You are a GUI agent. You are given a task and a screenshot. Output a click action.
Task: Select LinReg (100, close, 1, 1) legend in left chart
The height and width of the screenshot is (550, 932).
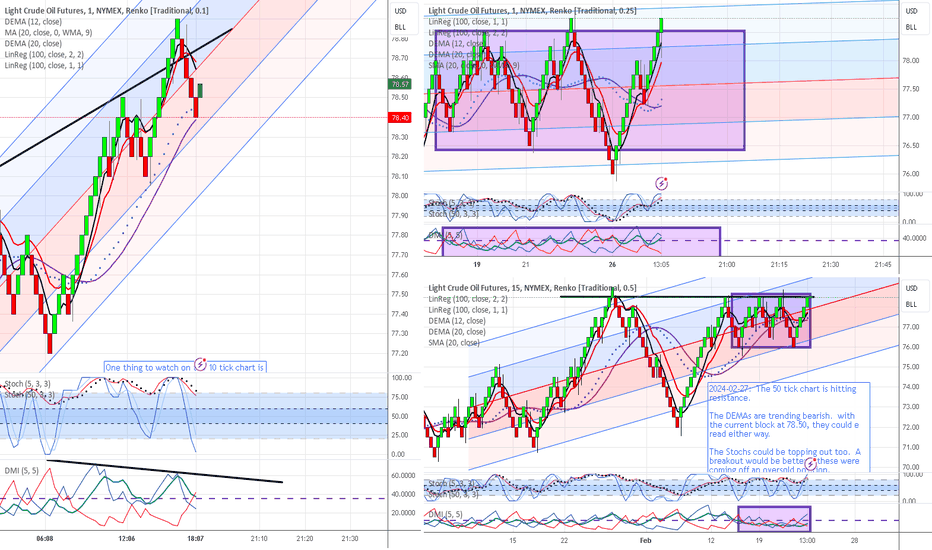44,65
